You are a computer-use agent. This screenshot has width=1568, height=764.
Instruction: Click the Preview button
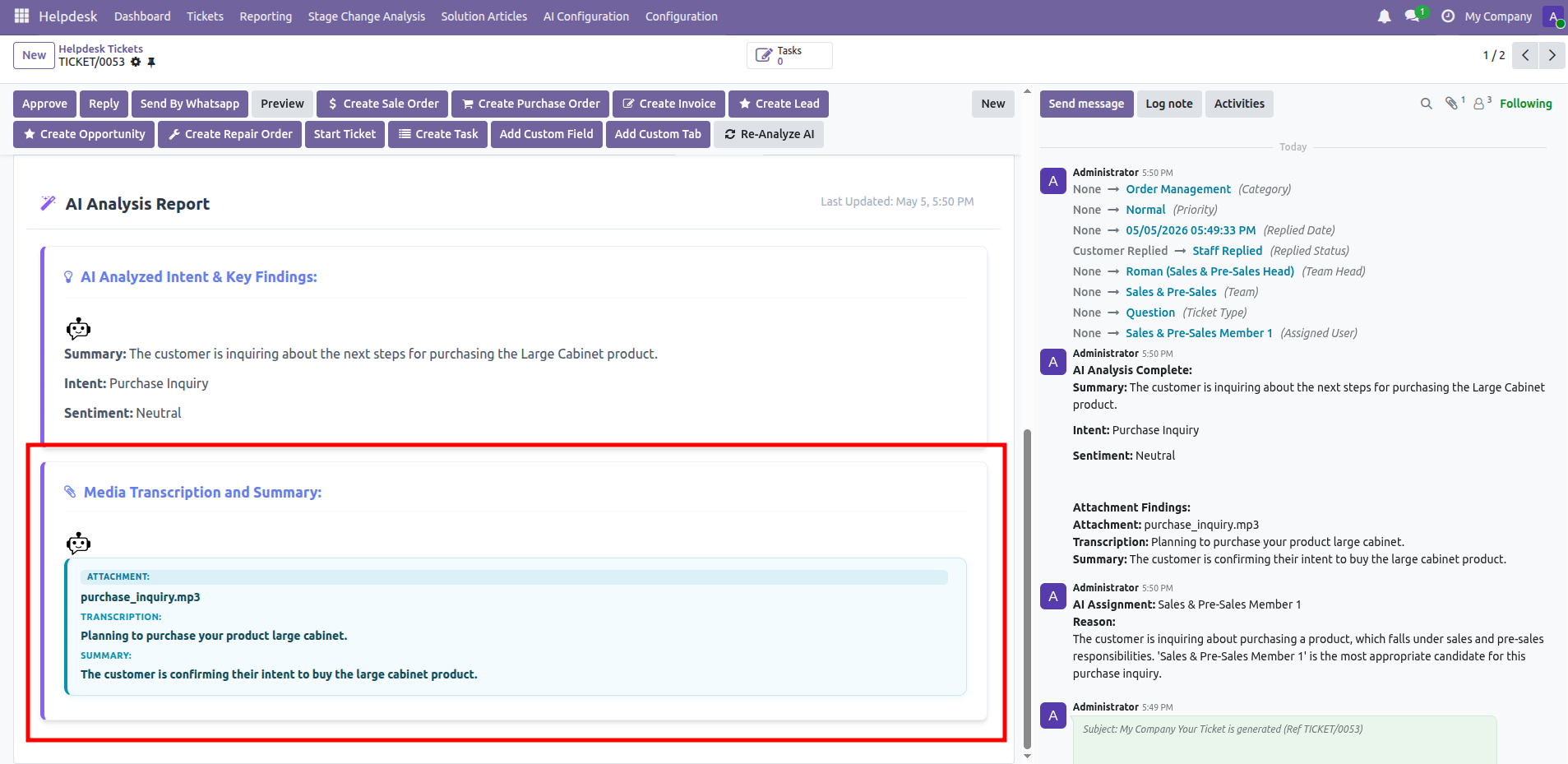coord(282,104)
